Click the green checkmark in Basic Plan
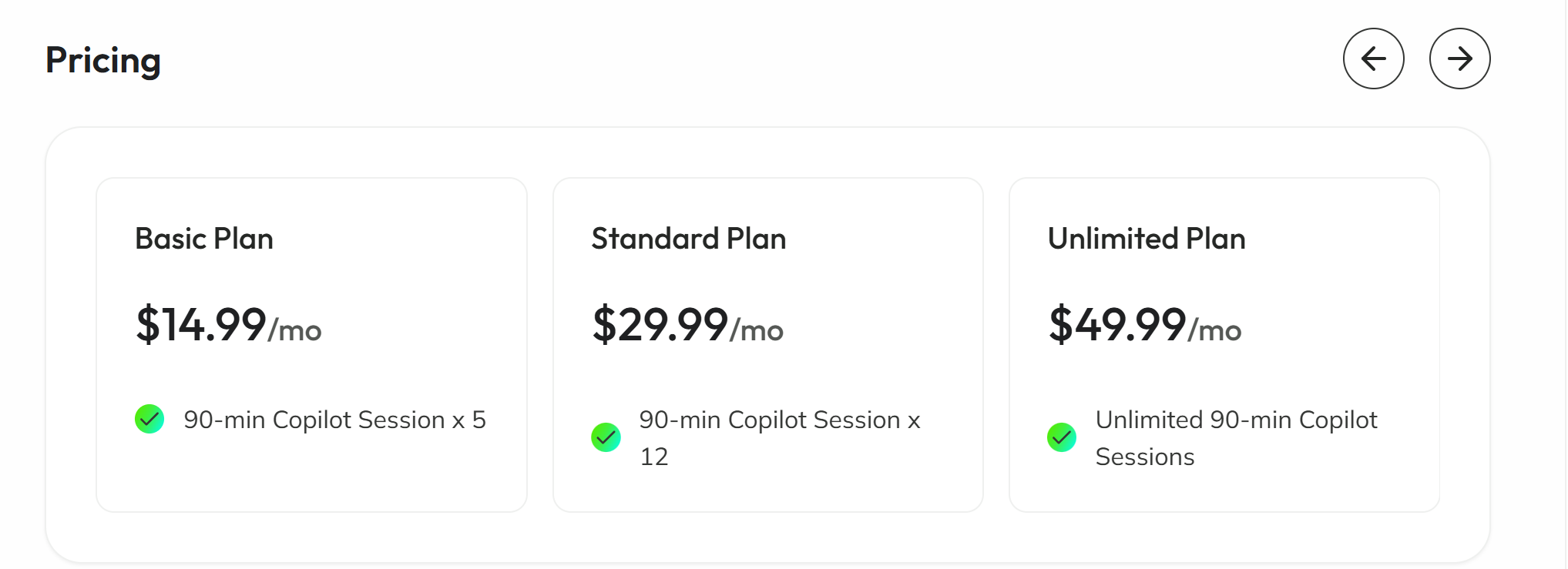This screenshot has height=569, width=1568. click(x=149, y=420)
